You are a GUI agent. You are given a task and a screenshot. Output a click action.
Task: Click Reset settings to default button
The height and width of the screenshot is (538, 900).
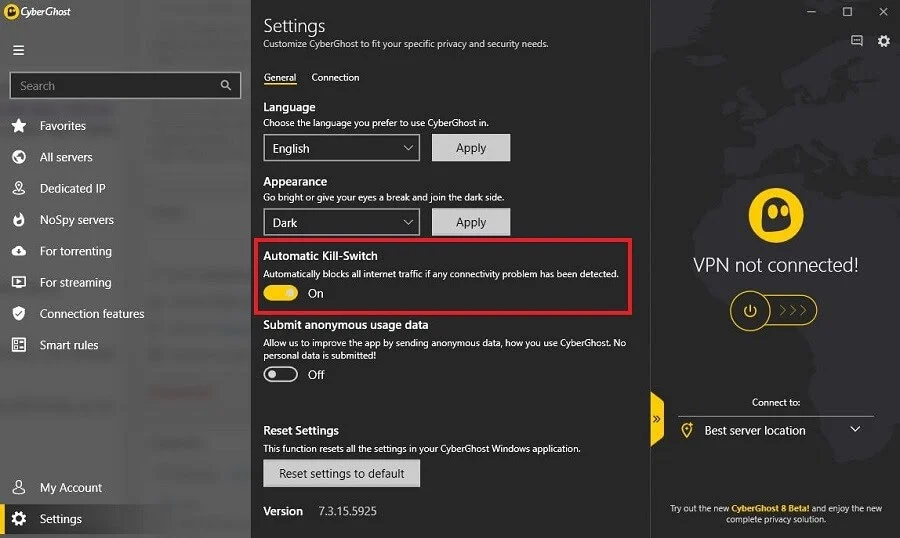pos(342,473)
